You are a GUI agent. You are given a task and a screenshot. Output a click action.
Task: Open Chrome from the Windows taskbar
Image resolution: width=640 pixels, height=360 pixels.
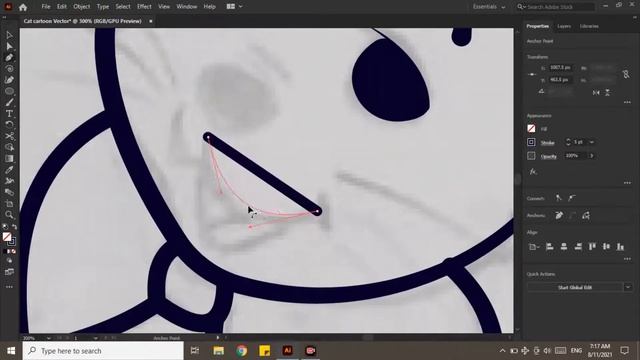click(241, 351)
